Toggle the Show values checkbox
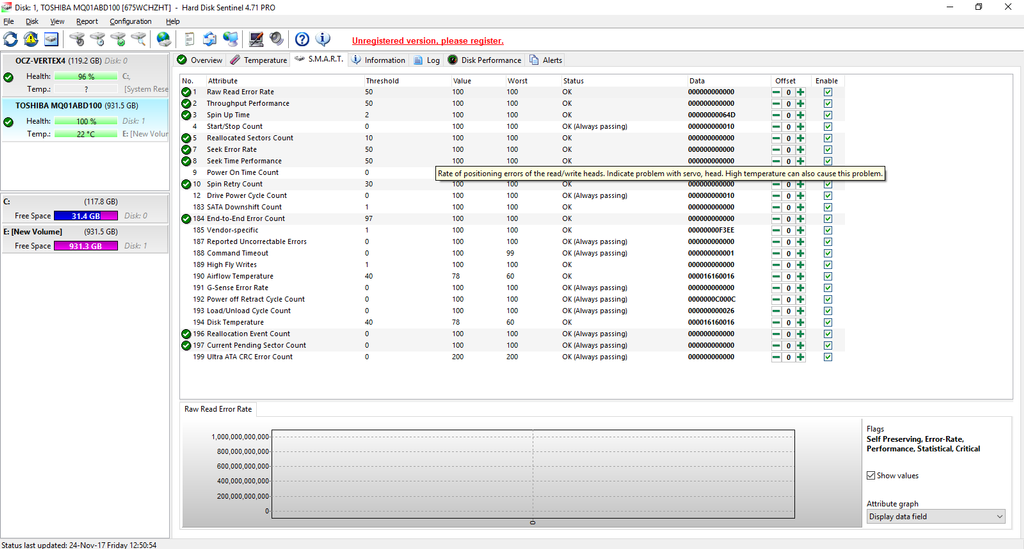 [871, 476]
